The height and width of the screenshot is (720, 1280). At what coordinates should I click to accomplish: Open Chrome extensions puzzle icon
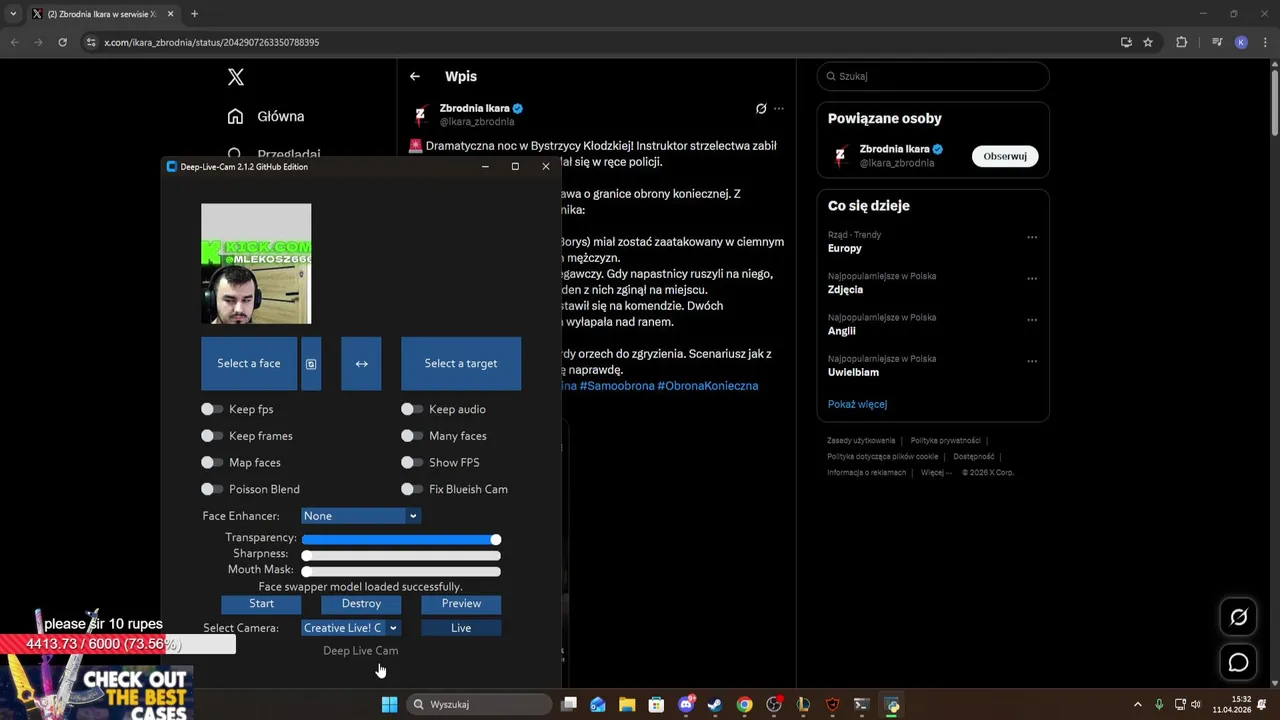(x=1182, y=42)
